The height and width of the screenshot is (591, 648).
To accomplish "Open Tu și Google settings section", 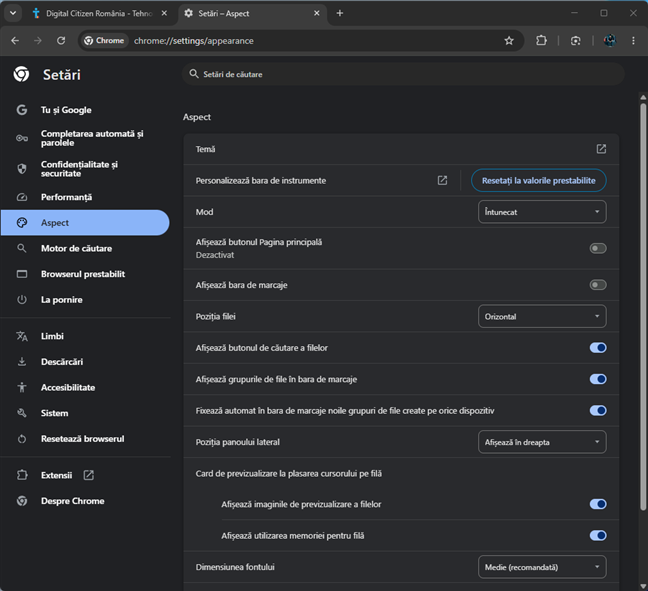I will pos(85,110).
